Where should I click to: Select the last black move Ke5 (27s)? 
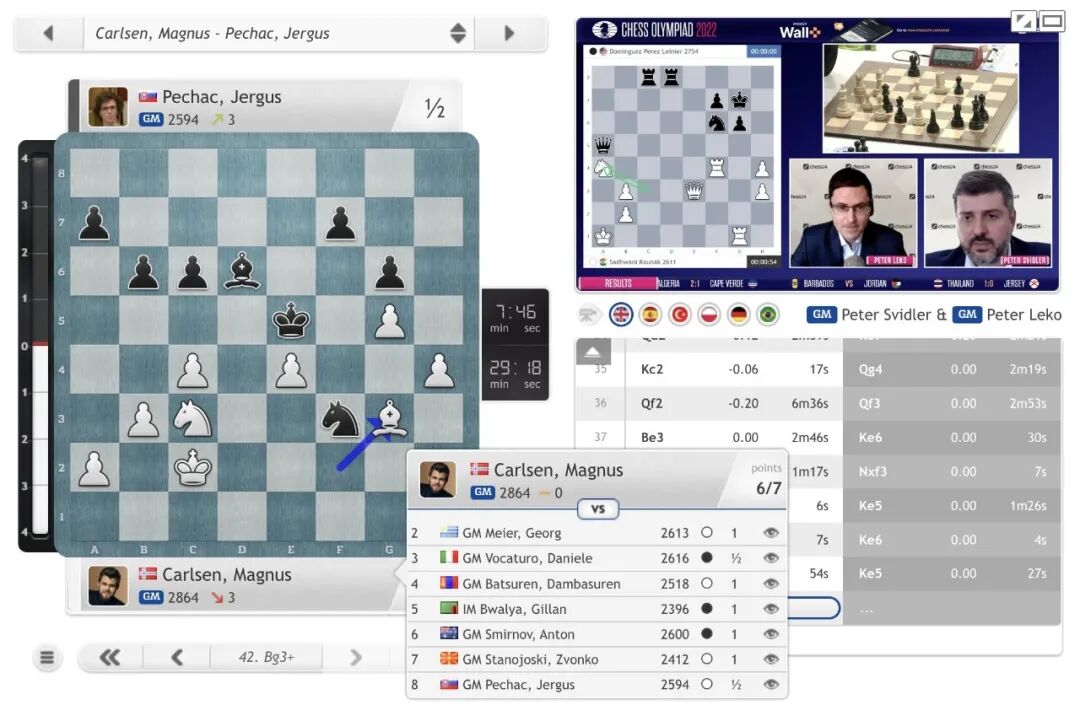[x=870, y=574]
